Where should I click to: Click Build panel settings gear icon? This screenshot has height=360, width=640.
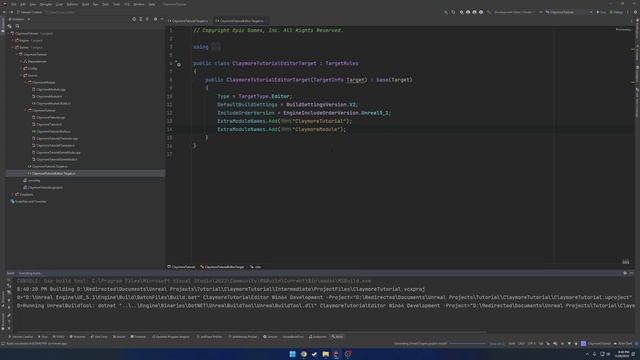pyautogui.click(x=625, y=273)
